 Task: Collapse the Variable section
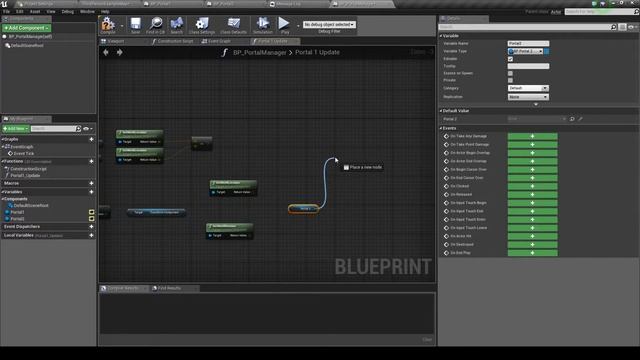(441, 36)
